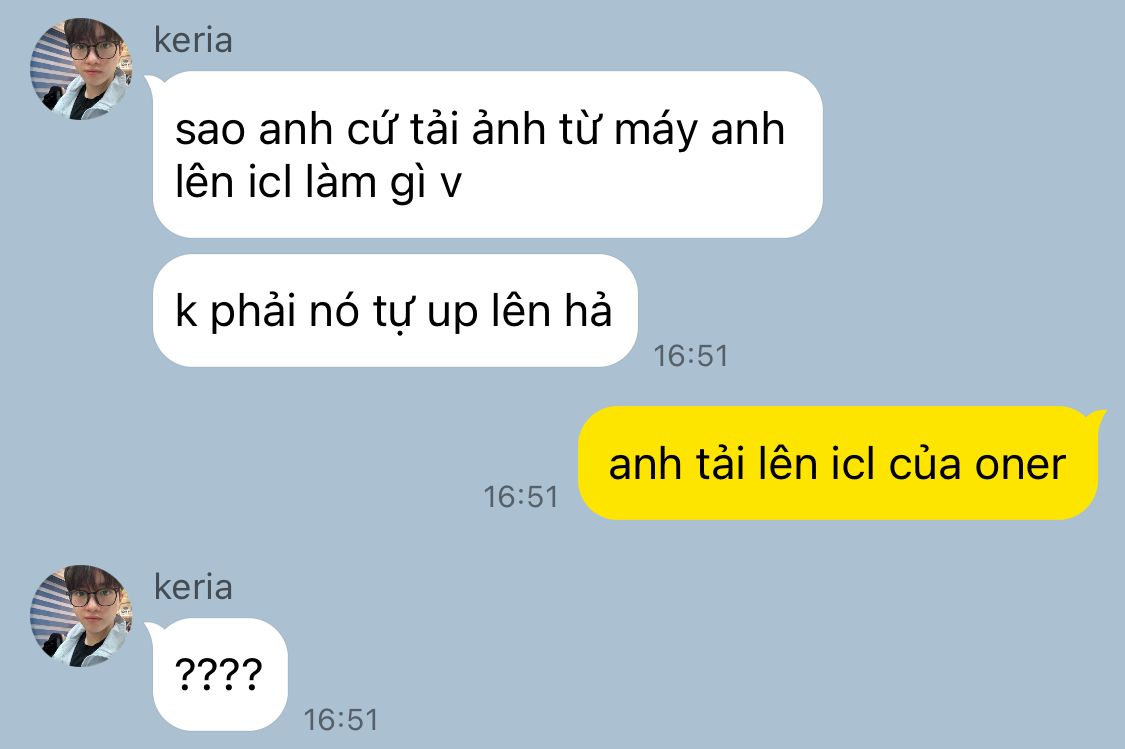
Task: Click 16:51 timestamp beside "k phải nó tự up" message
Action: (691, 356)
